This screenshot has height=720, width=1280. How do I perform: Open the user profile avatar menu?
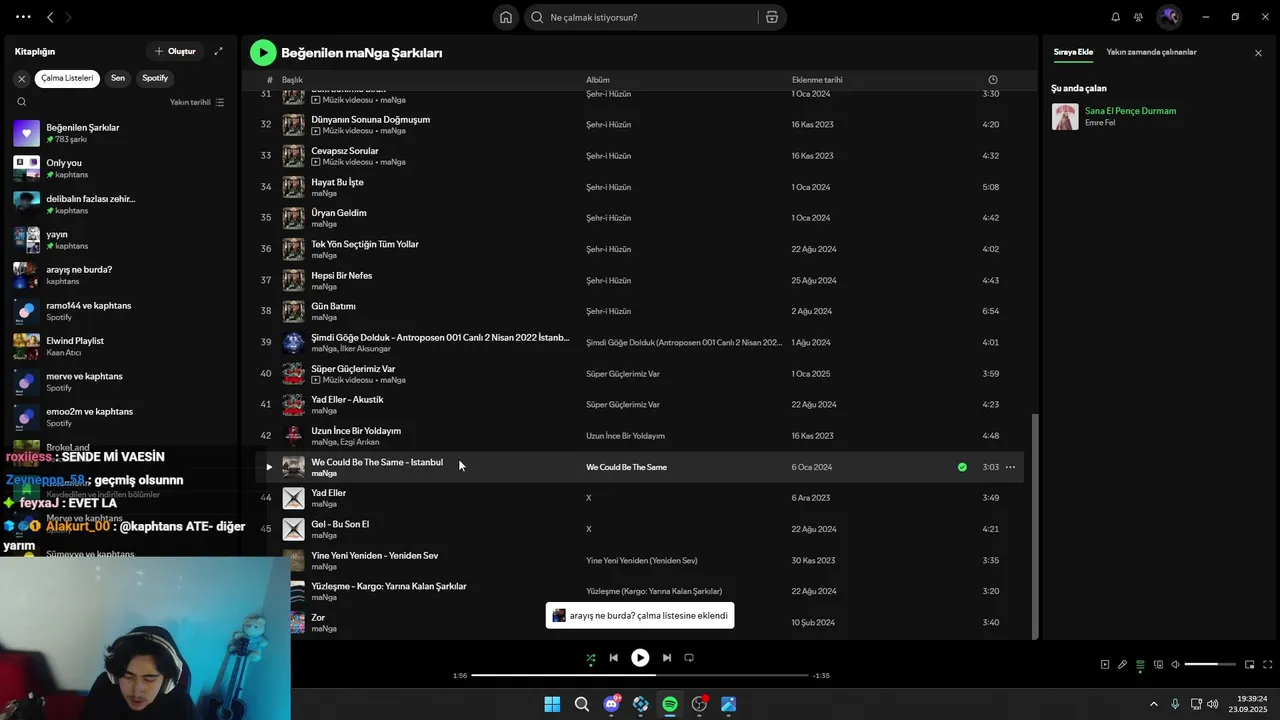[x=1168, y=17]
